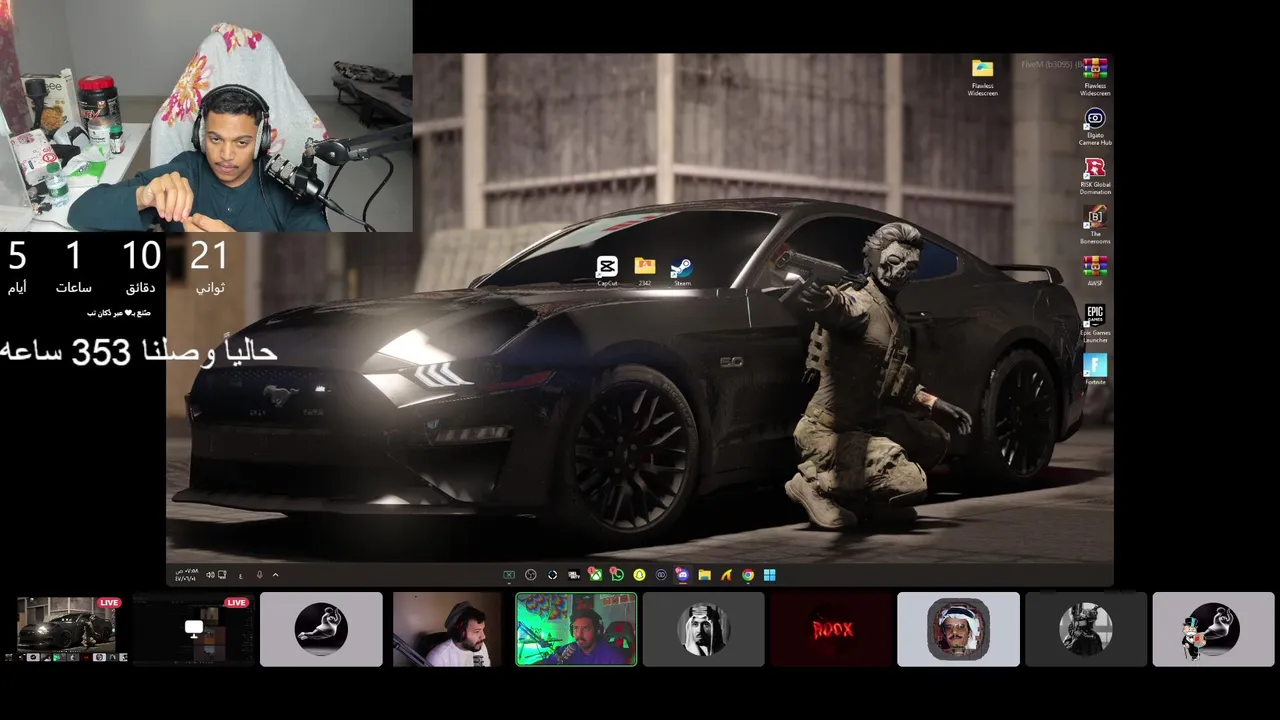Open File Explorer from the taskbar
The height and width of the screenshot is (720, 1280).
(x=704, y=575)
